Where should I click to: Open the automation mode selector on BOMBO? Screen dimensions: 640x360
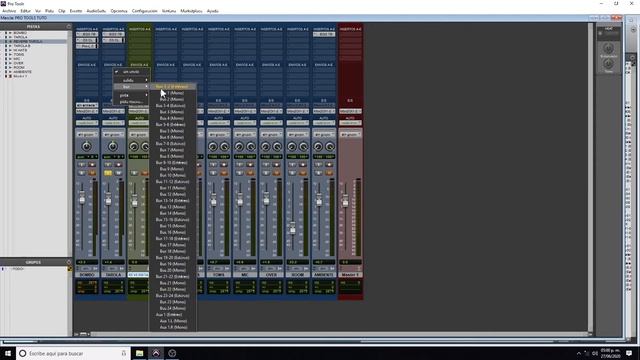[87, 123]
